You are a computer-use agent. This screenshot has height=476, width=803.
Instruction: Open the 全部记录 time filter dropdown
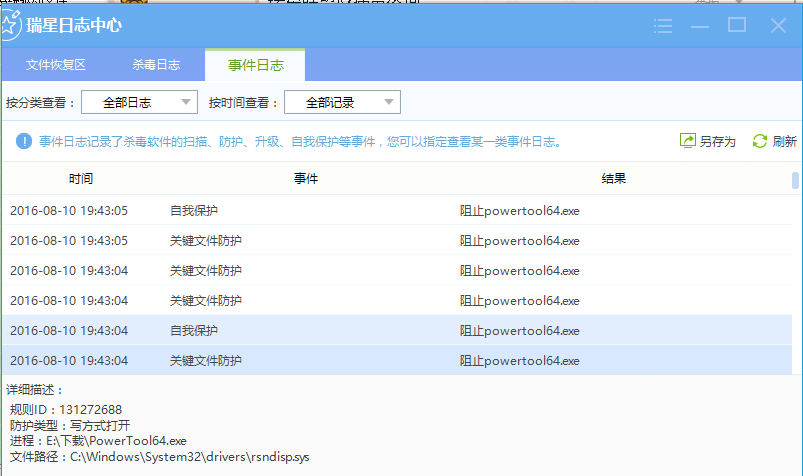[x=342, y=102]
